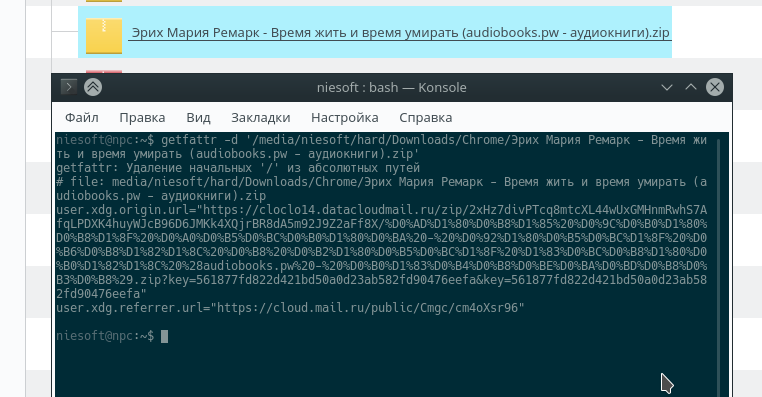Open the Вид menu
Viewport: 762px width, 397px height.
(x=198, y=118)
